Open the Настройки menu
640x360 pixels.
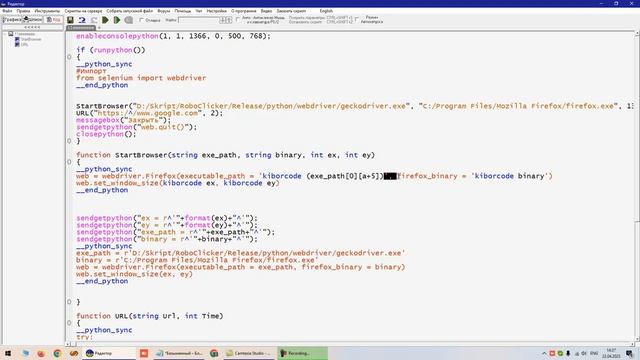217,11
